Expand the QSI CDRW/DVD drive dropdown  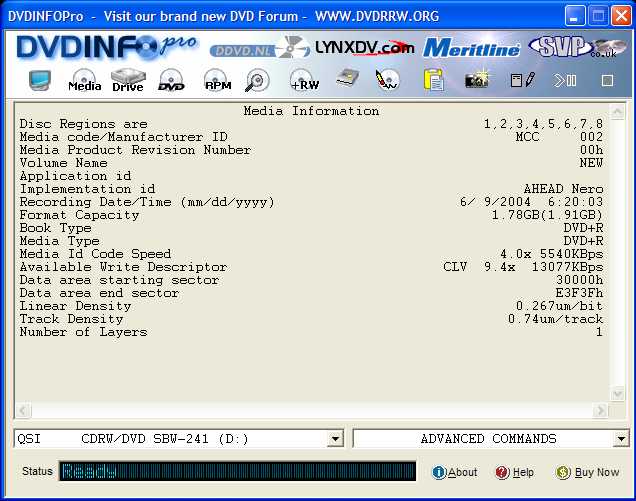click(x=335, y=439)
